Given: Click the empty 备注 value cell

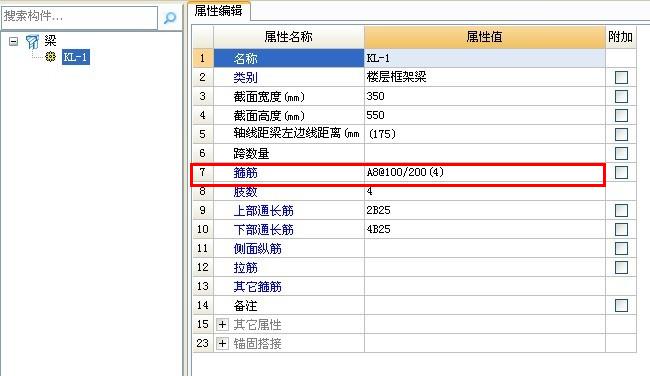Looking at the screenshot, I should point(485,306).
